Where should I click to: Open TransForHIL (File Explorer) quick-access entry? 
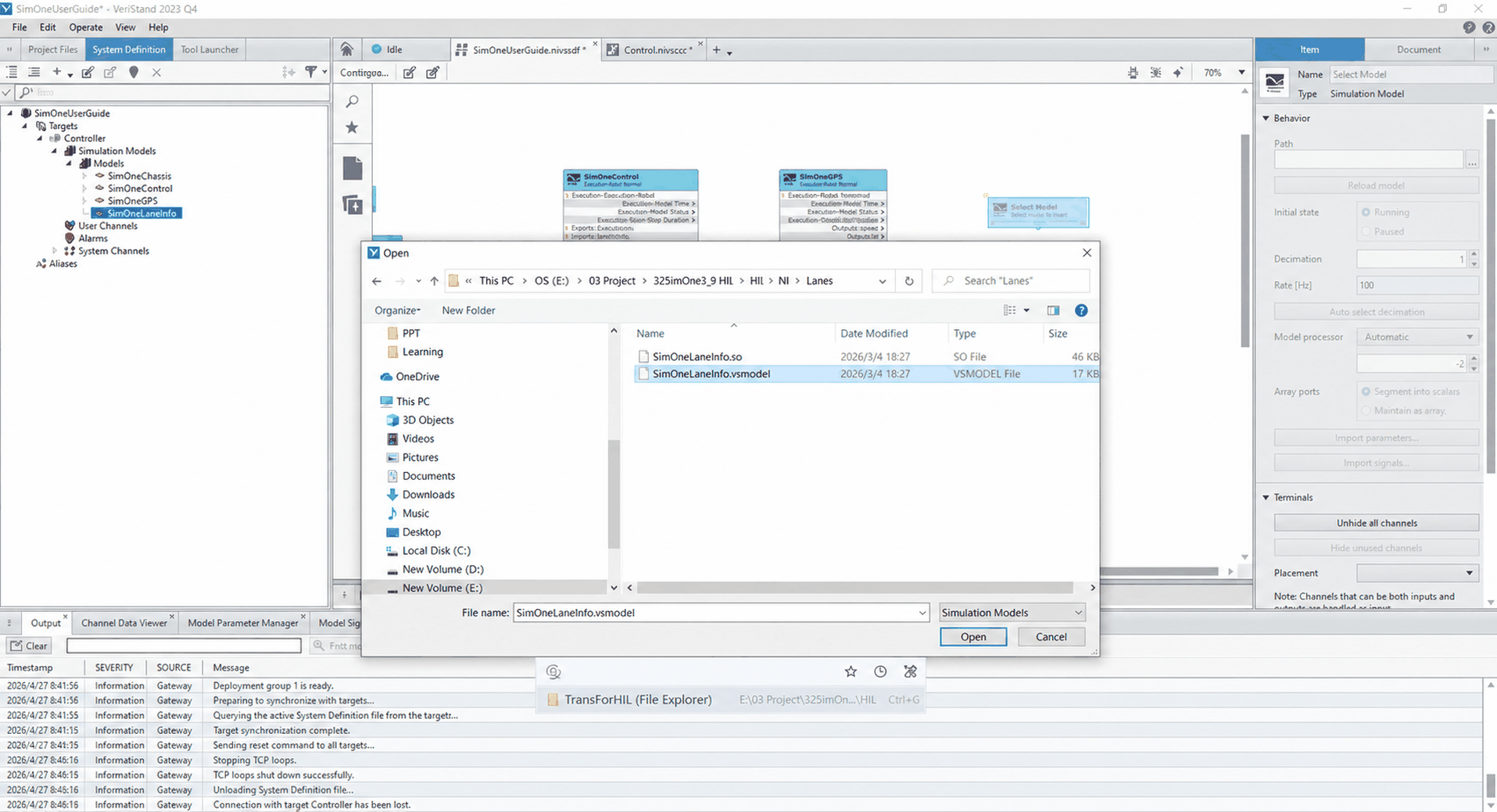pos(731,699)
